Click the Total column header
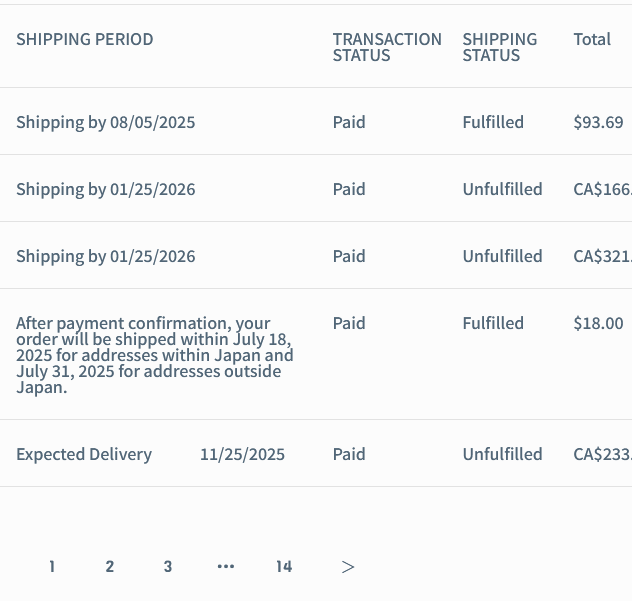The width and height of the screenshot is (632, 601). click(592, 40)
